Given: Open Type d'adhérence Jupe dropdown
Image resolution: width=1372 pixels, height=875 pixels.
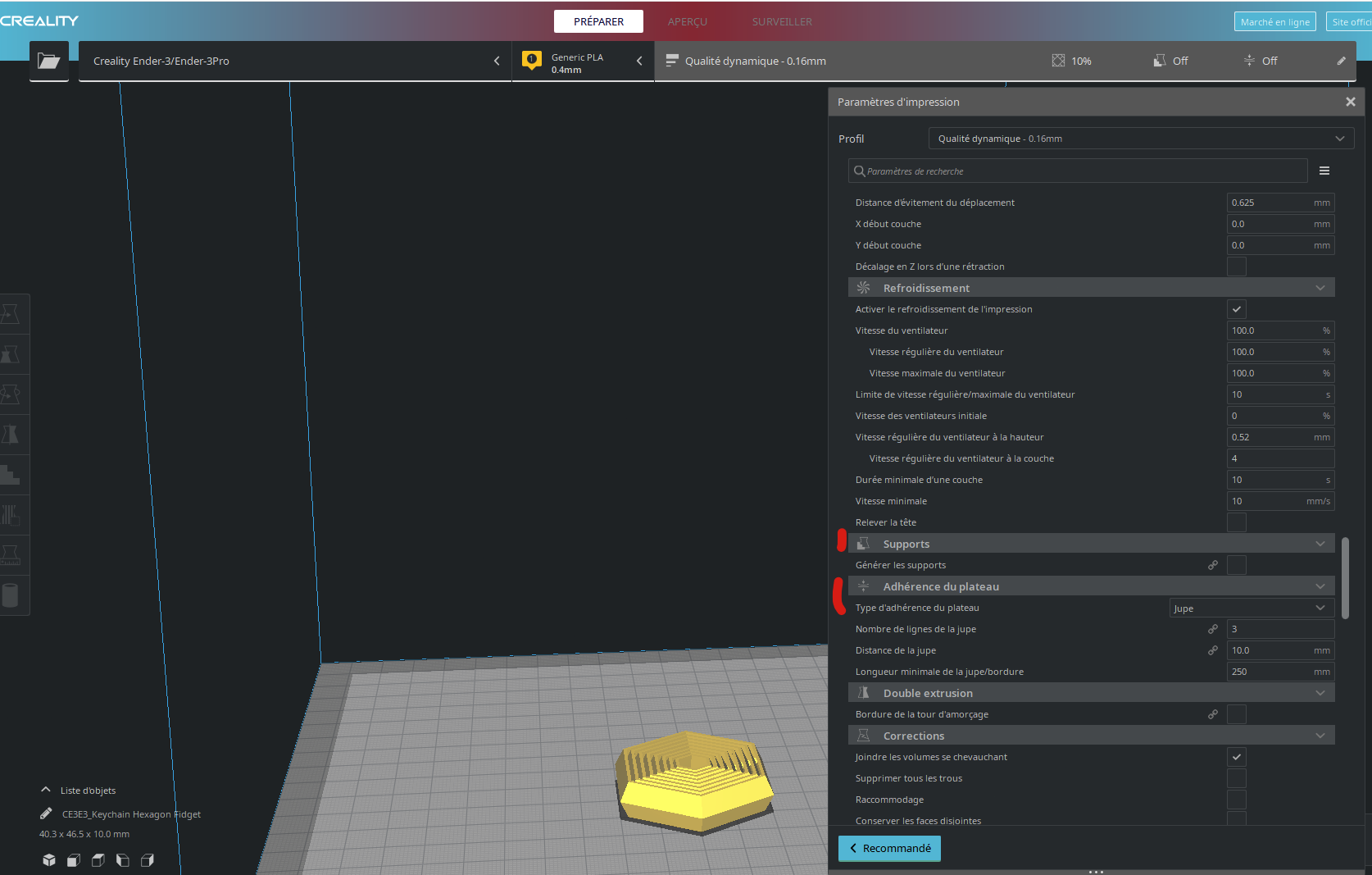Looking at the screenshot, I should click(x=1252, y=608).
